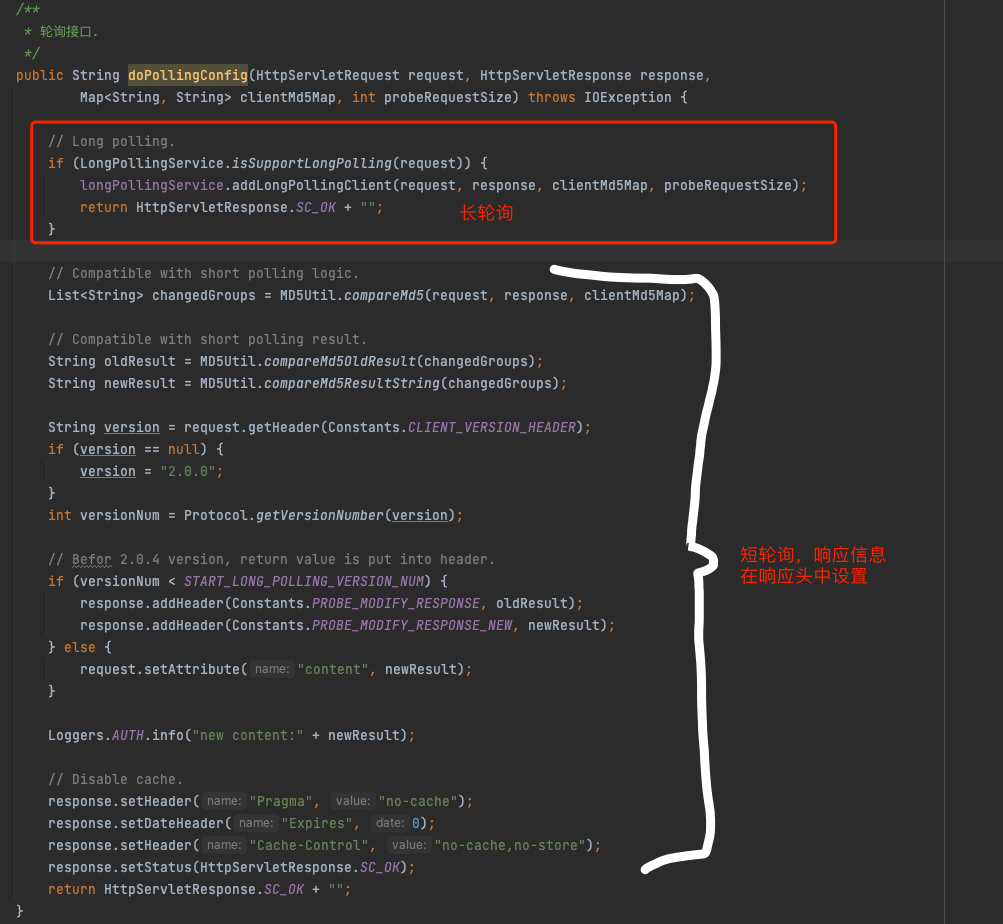Click the "no-cache,no-store" string literal

click(x=510, y=845)
